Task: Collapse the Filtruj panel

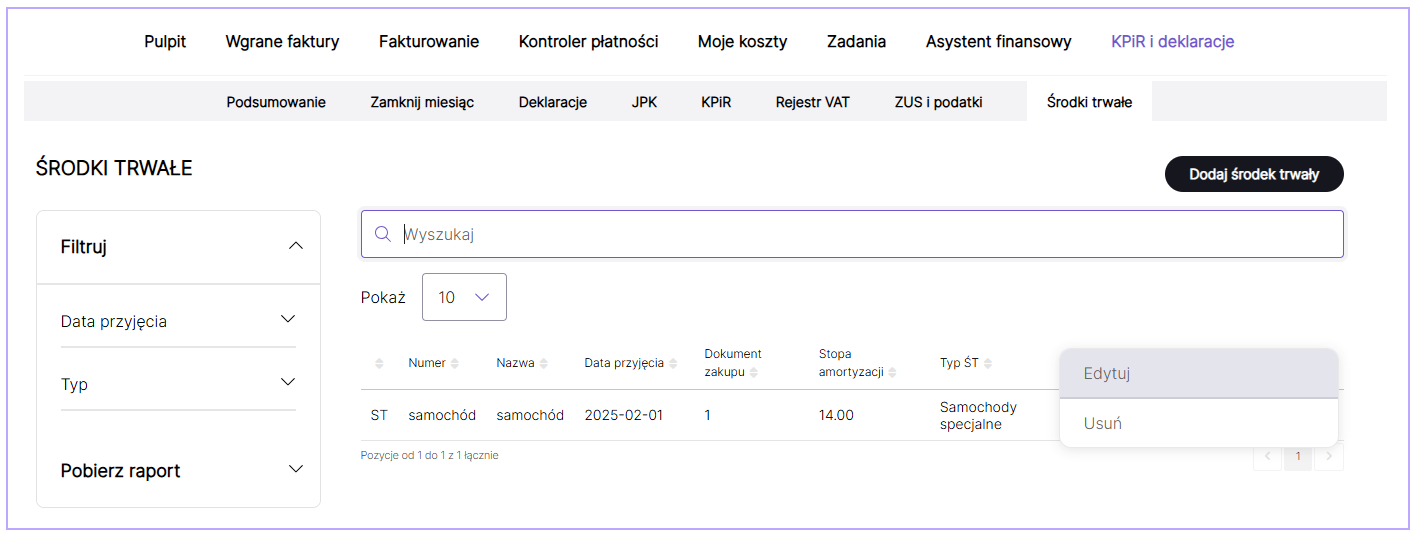Action: click(295, 246)
